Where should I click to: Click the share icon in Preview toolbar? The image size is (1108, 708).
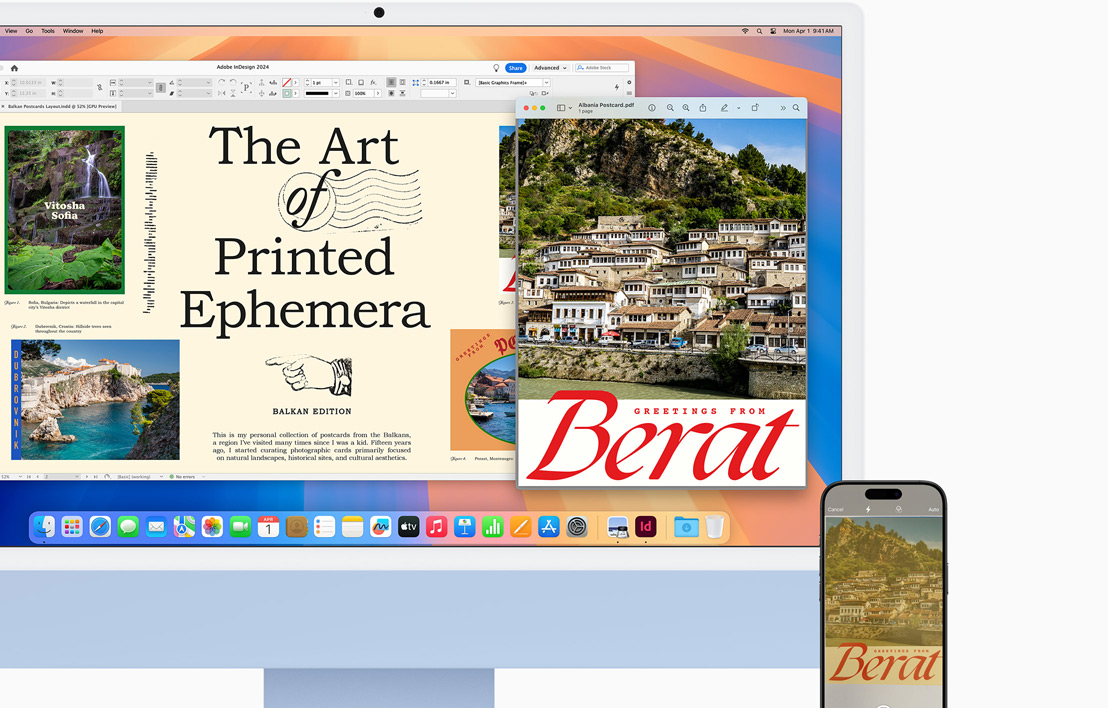pos(702,108)
